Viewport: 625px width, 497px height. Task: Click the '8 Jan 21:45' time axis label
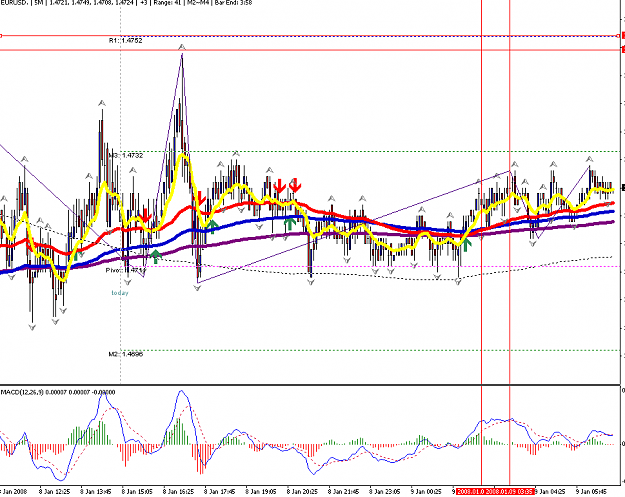344,491
